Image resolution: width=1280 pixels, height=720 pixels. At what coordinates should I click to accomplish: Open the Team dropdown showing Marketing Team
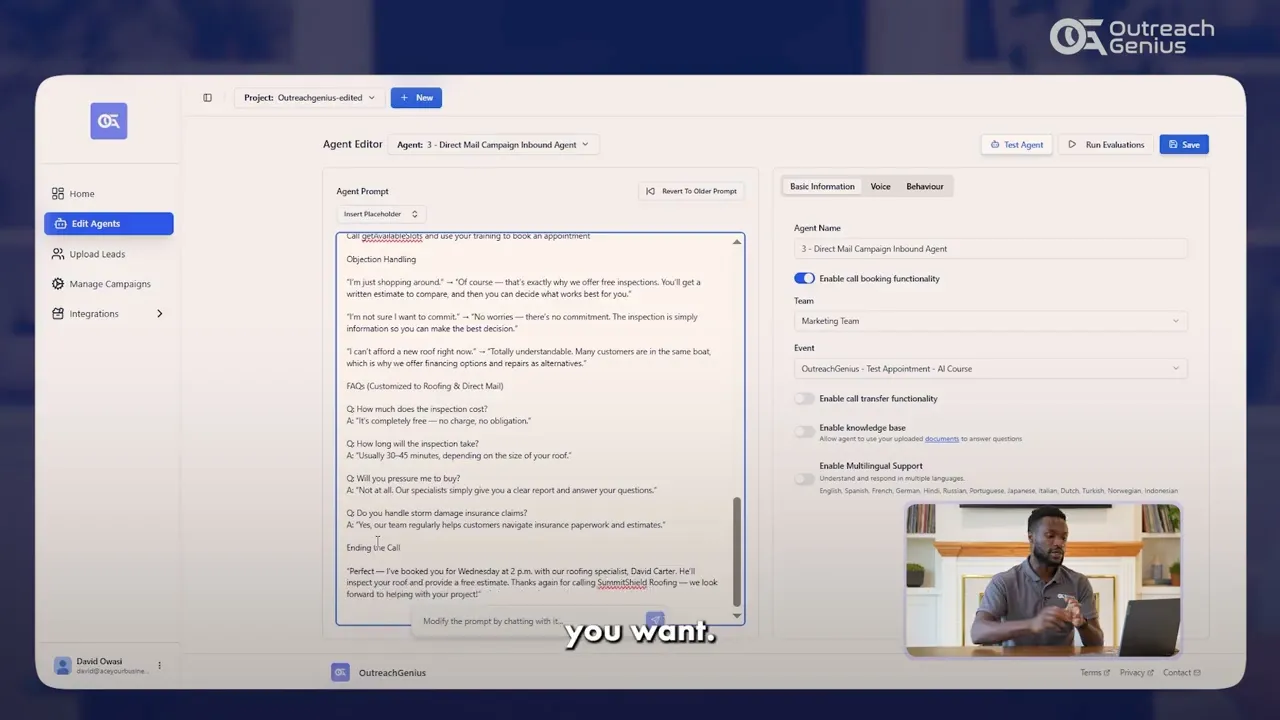tap(991, 321)
